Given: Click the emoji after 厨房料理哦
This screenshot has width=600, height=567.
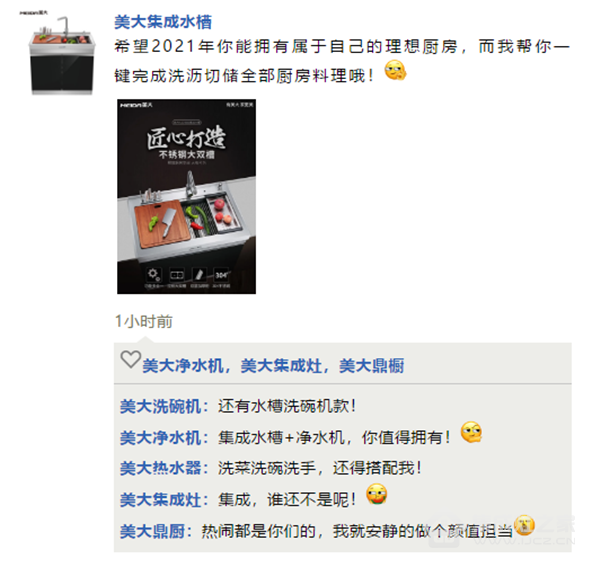Looking at the screenshot, I should coord(395,71).
